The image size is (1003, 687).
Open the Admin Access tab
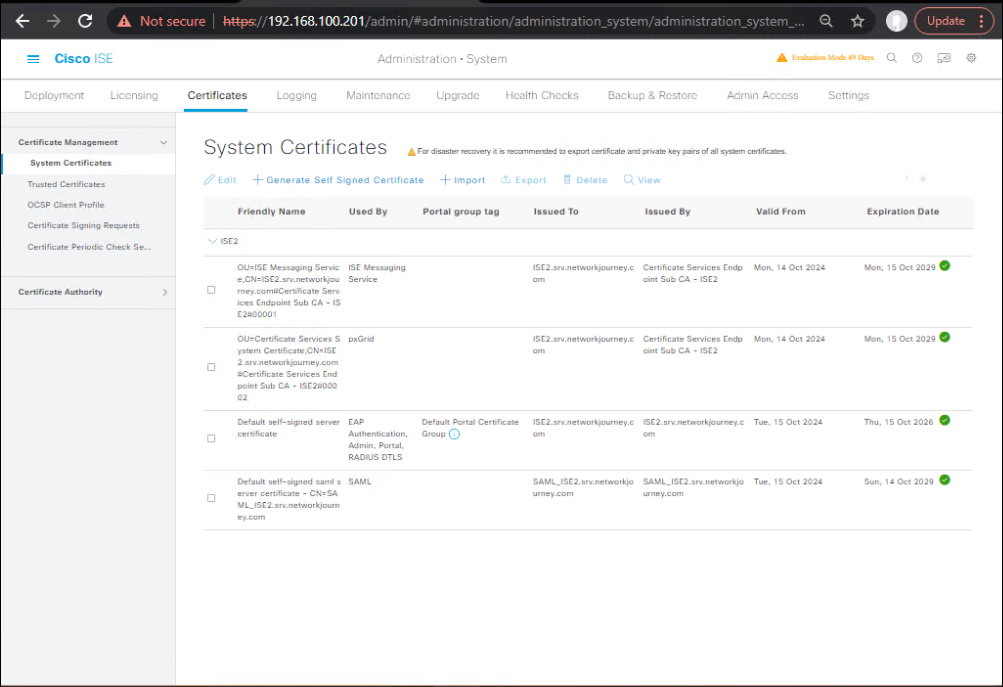[762, 95]
